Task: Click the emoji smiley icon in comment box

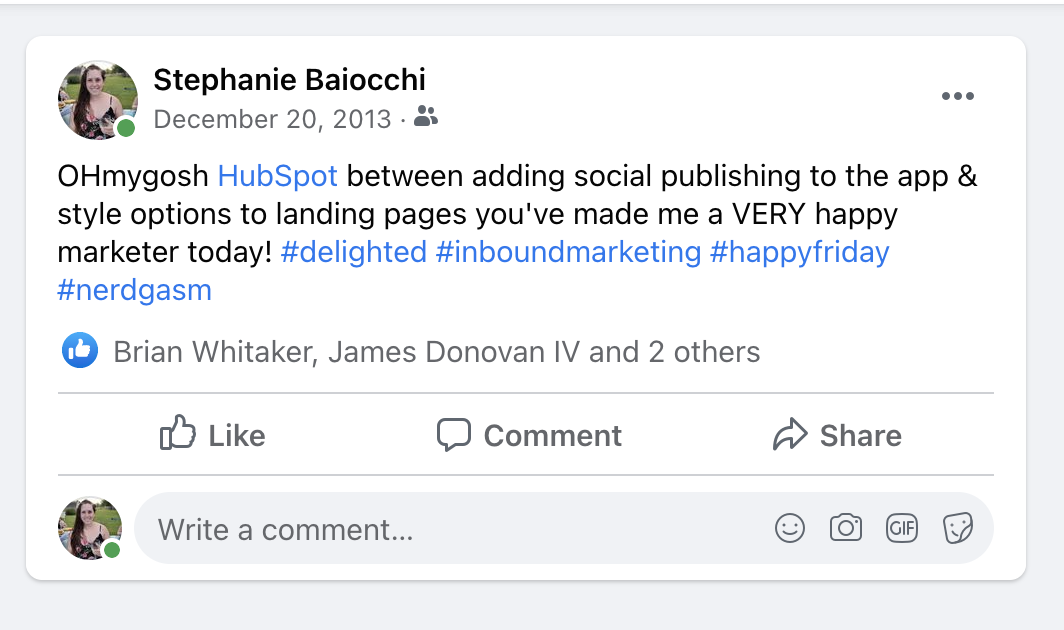Action: pyautogui.click(x=790, y=527)
